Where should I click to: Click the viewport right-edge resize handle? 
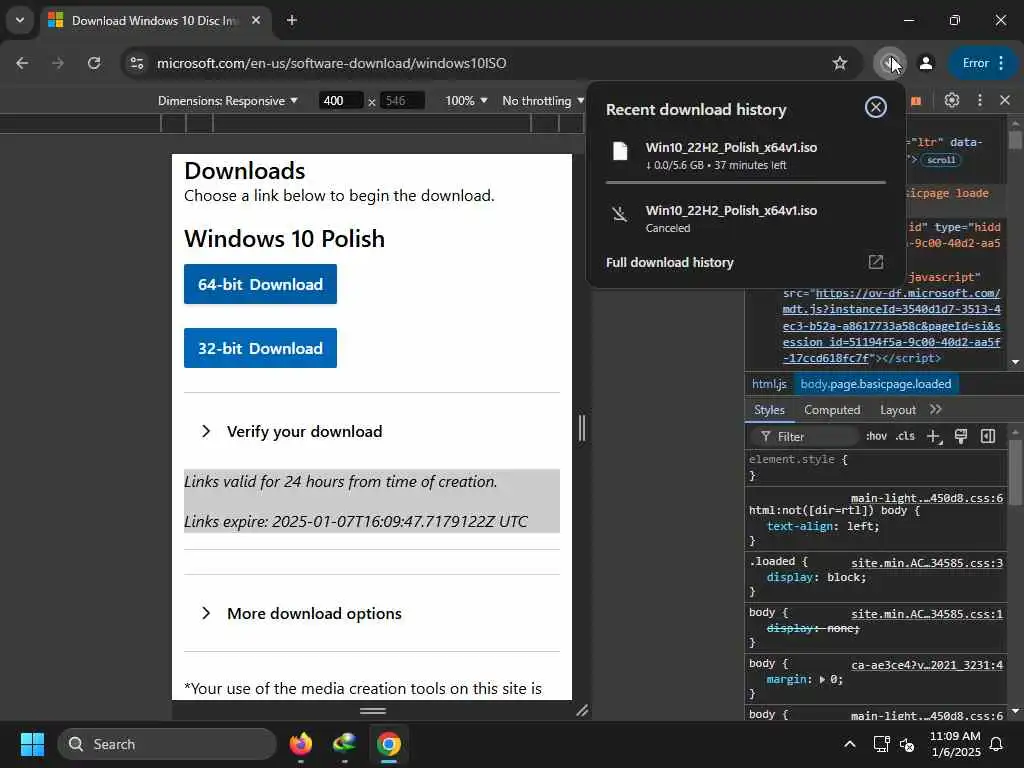click(581, 428)
